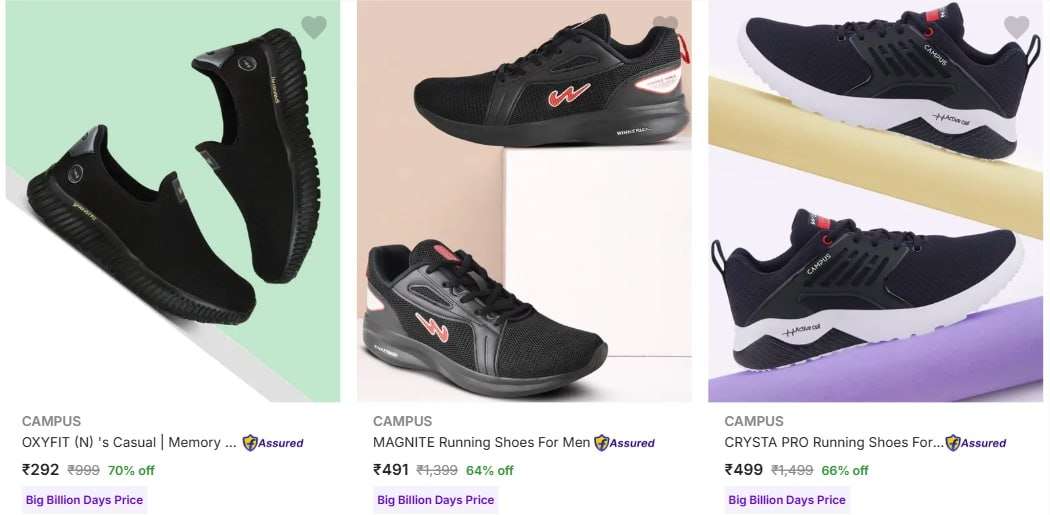Click Big Billion Days Price tag under ₹499
Viewport: 1050px width, 515px height.
click(788, 500)
